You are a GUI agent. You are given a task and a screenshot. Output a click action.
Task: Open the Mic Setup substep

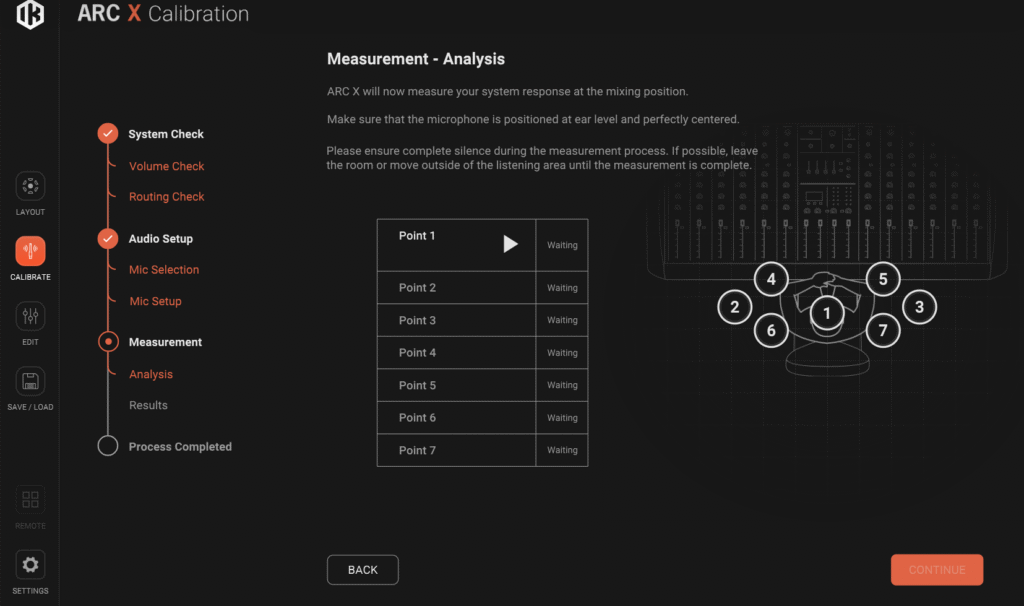155,301
